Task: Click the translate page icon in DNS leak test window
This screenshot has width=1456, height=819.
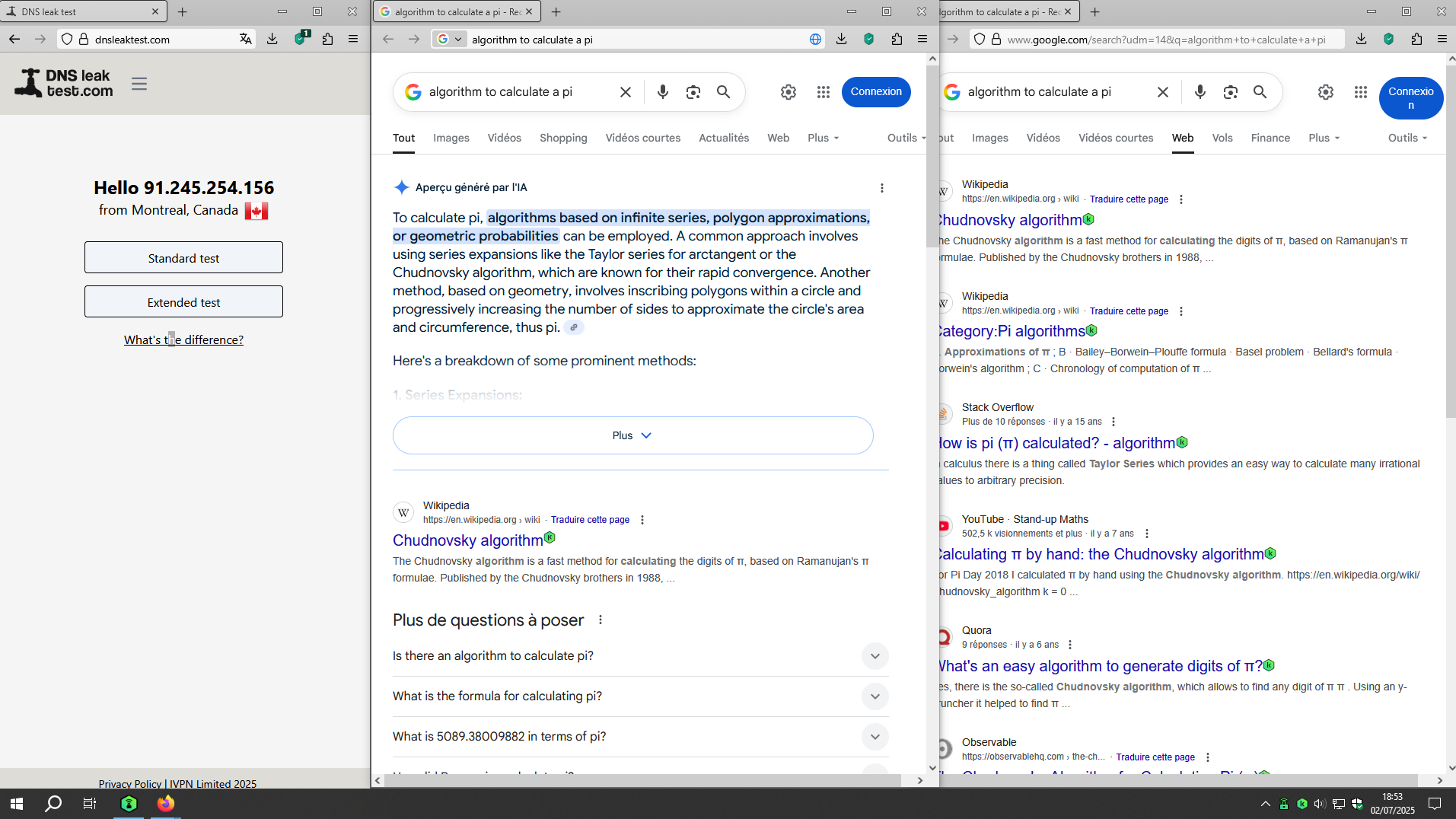Action: tap(245, 39)
